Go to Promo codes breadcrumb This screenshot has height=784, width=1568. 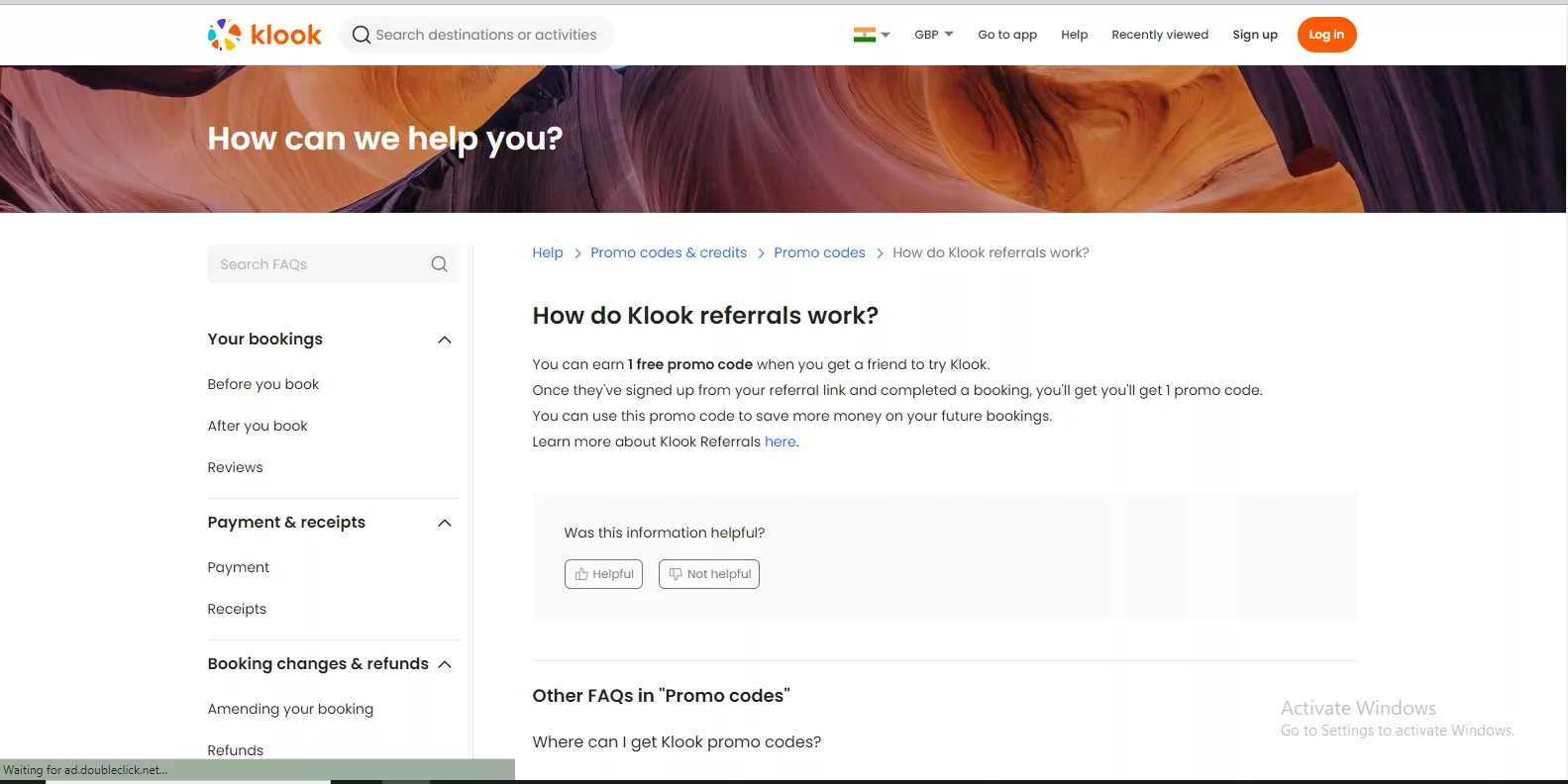[x=820, y=252]
